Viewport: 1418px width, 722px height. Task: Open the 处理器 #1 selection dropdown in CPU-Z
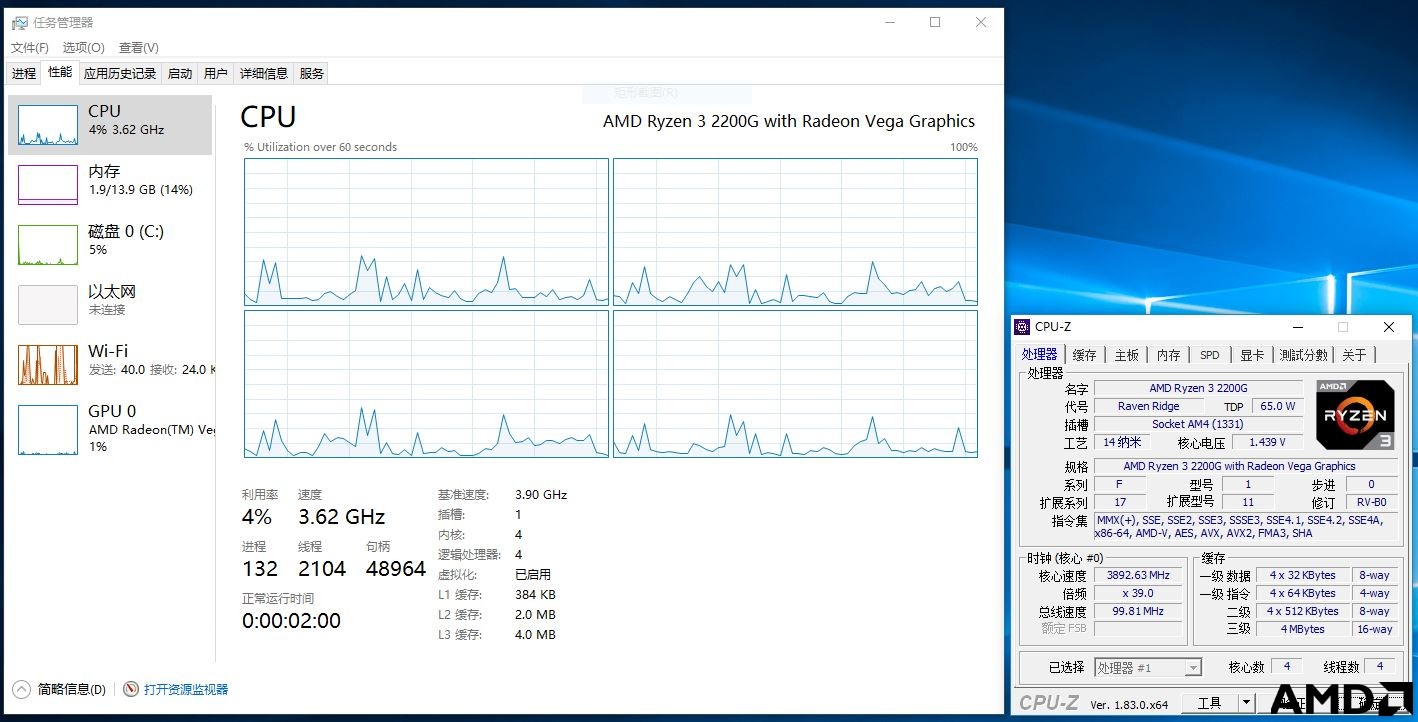tap(1148, 668)
